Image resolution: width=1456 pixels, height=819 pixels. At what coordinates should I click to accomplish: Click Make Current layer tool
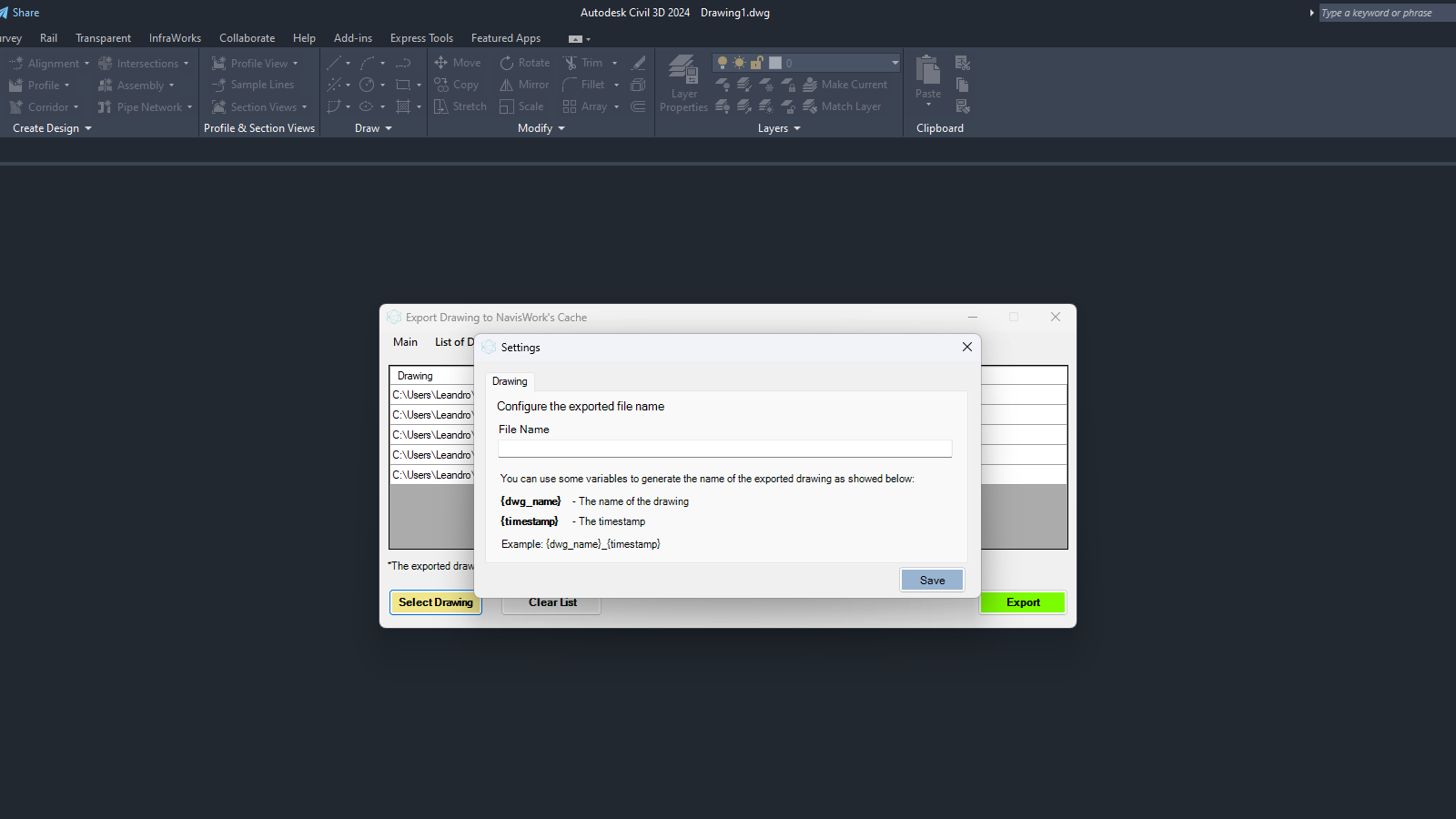(845, 85)
